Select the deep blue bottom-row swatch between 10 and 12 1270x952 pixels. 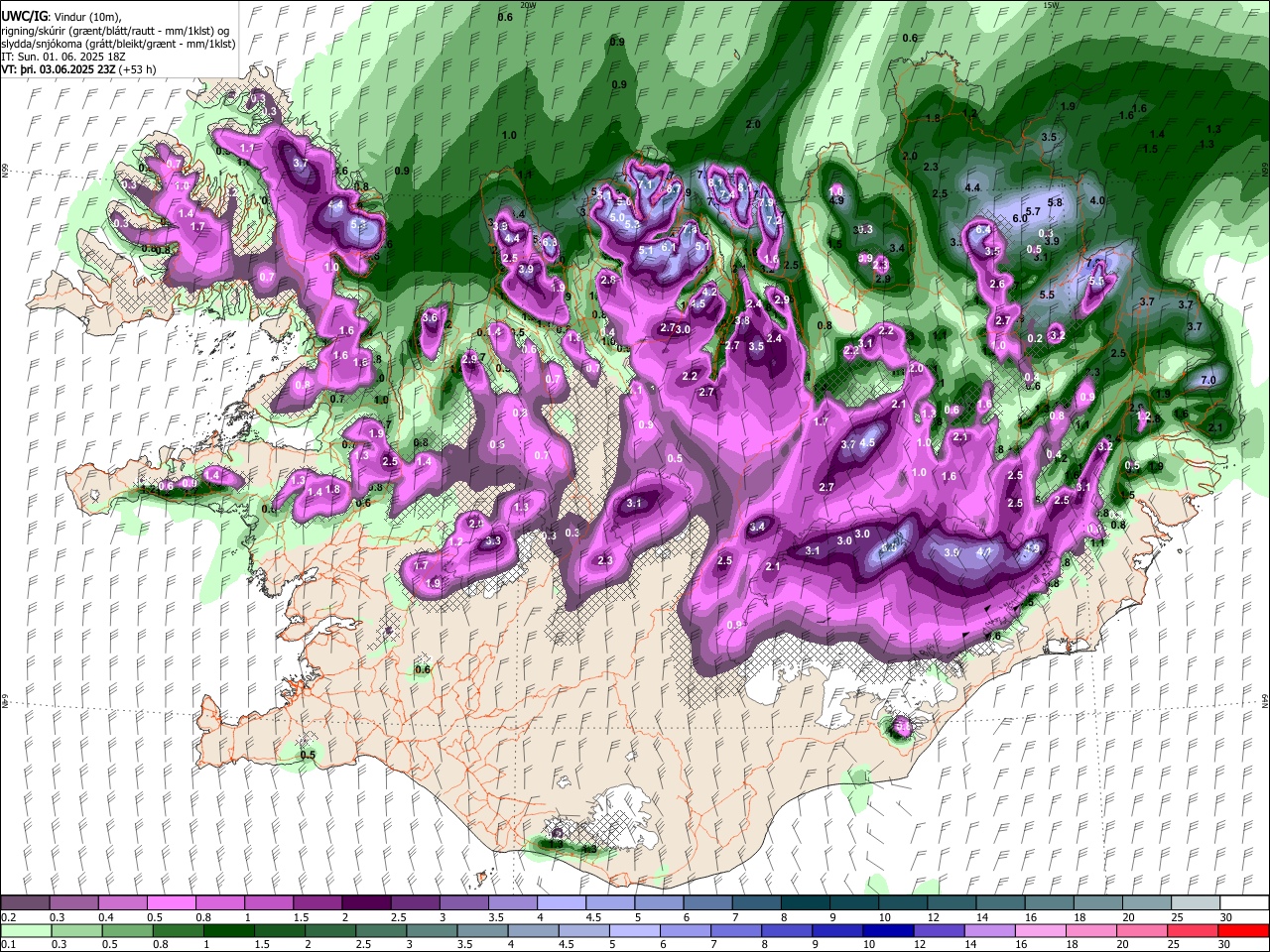[886, 930]
